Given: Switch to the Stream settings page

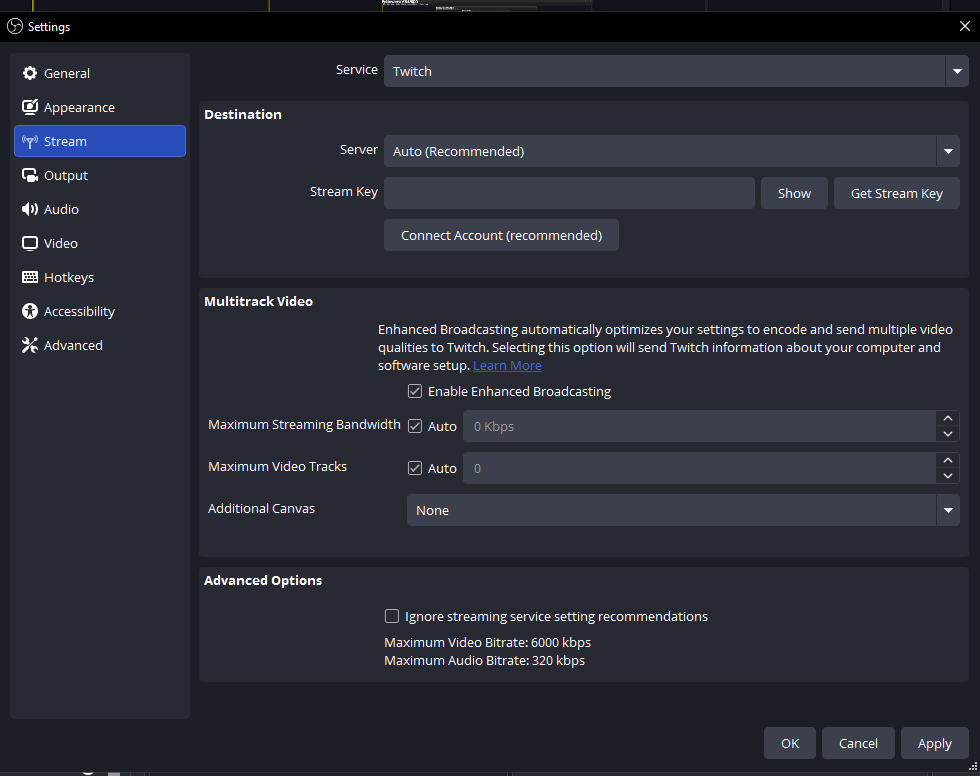Looking at the screenshot, I should tap(99, 141).
